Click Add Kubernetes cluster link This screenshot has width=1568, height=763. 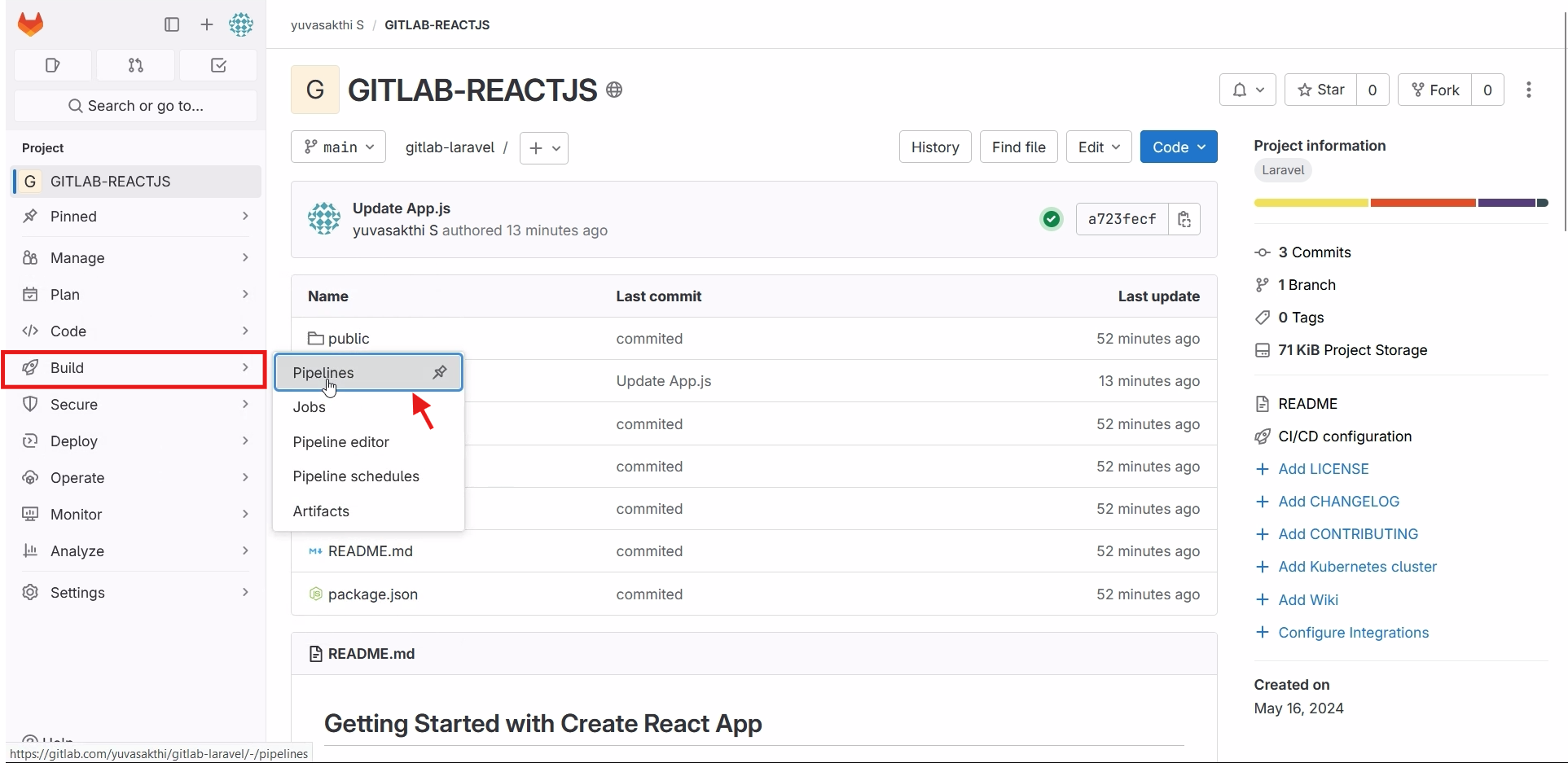click(1357, 567)
